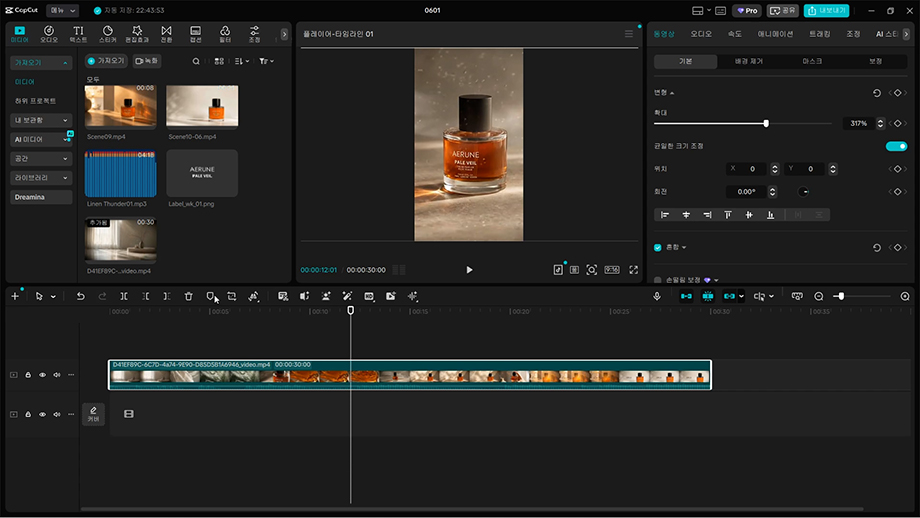The image size is (920, 518).
Task: Zoom out the timeline
Action: 818,296
